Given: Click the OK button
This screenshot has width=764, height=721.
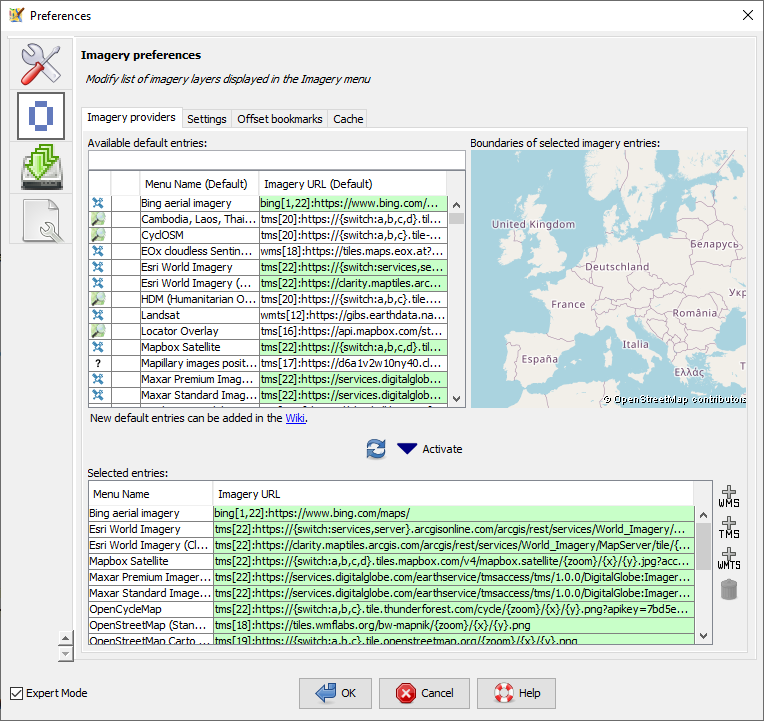Looking at the screenshot, I should 335,693.
